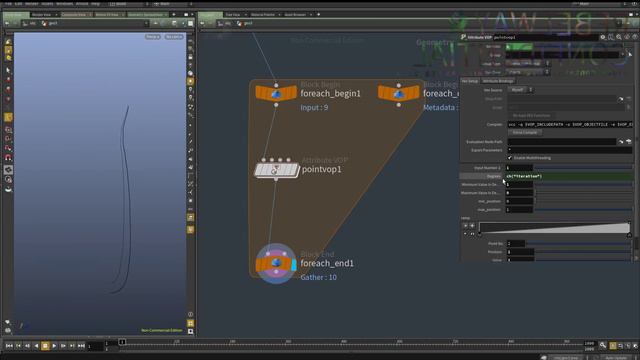Open the Auto Update menu in the status bar

pos(616,358)
